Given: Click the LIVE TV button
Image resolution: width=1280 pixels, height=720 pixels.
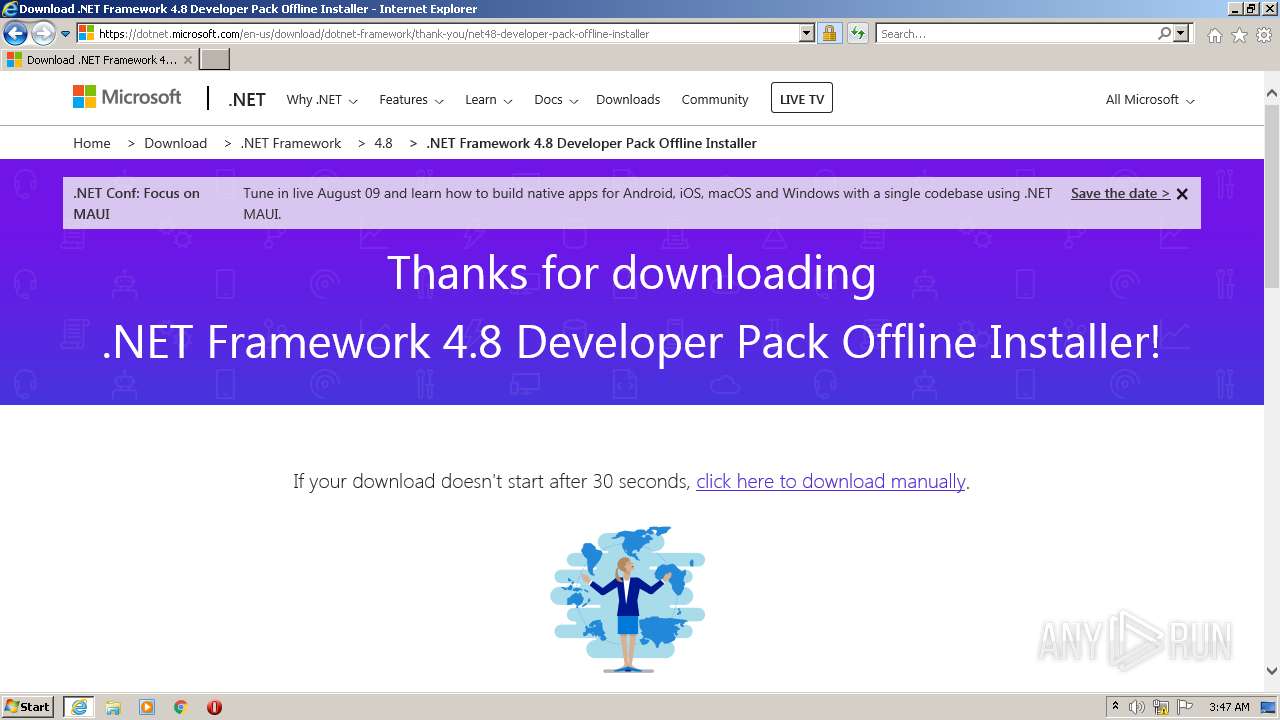Looking at the screenshot, I should (x=802, y=98).
